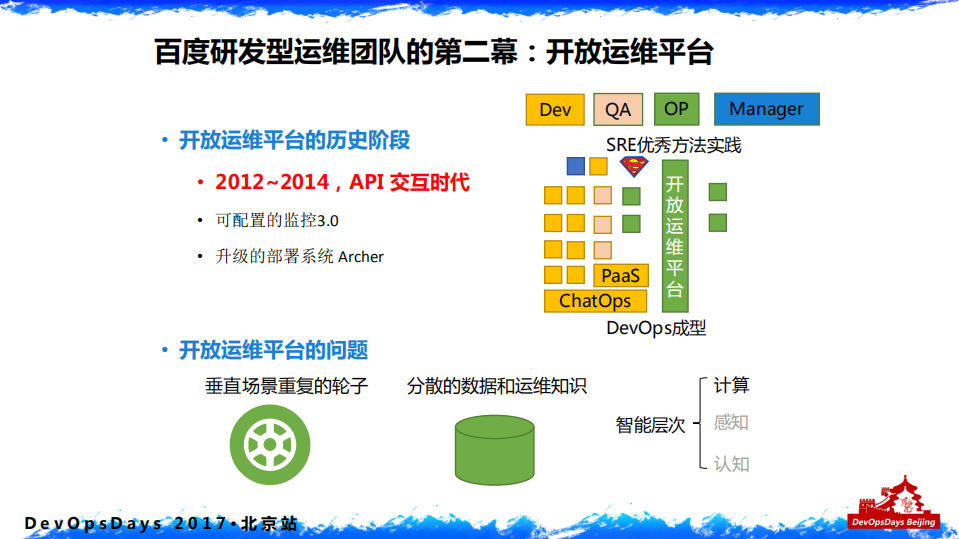Click the bullet 升级的部署系统 Archer
The image size is (959, 539).
click(300, 256)
